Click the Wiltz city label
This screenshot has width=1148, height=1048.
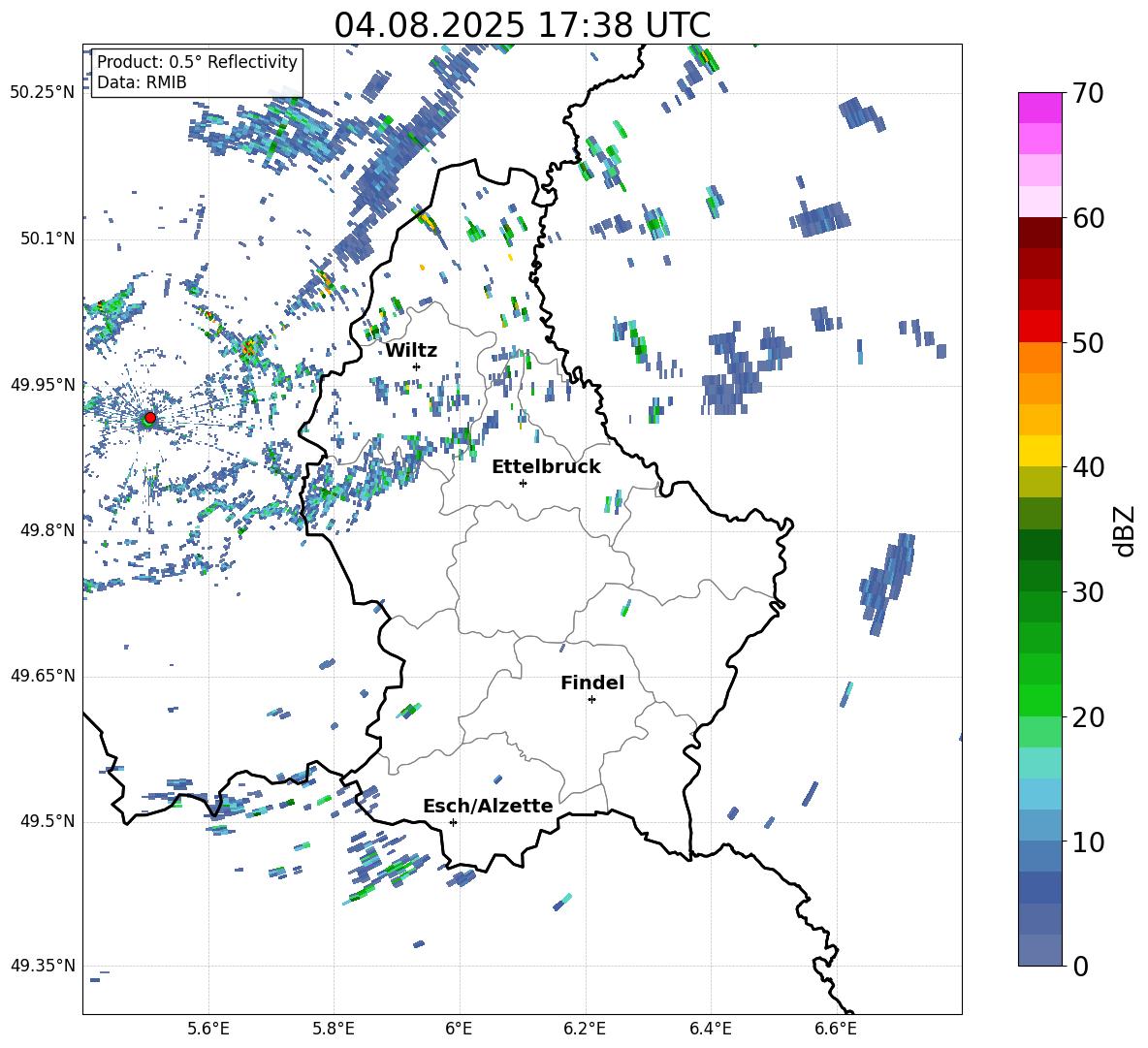[x=411, y=351]
